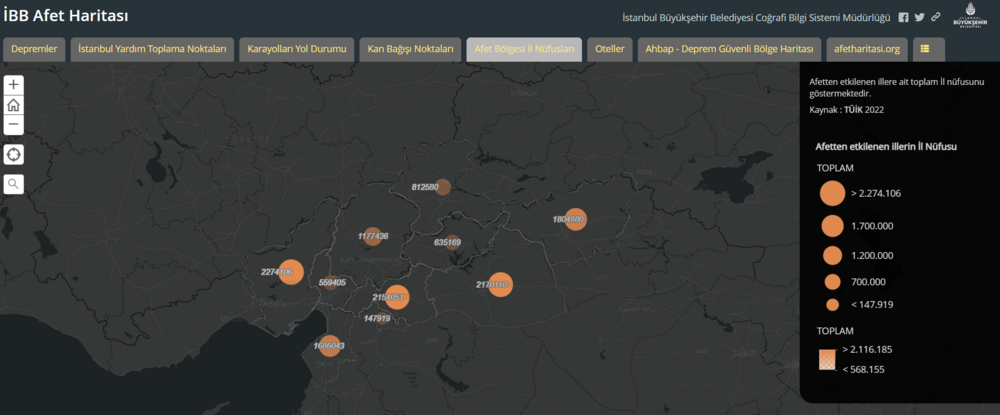1000x415 pixels.
Task: Open the map search tool
Action: [14, 184]
